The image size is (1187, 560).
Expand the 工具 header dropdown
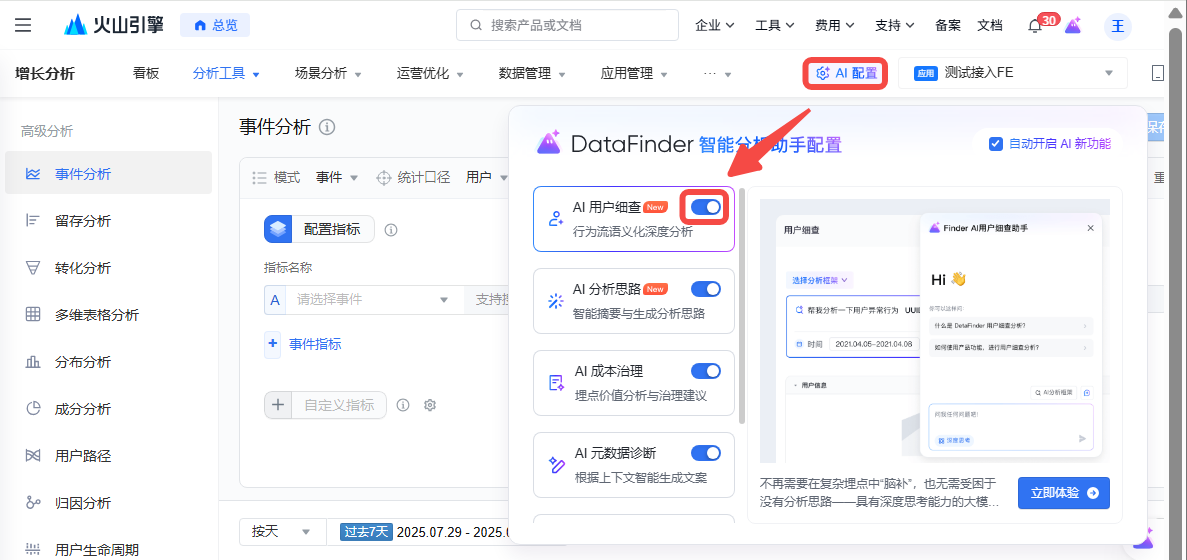[774, 25]
